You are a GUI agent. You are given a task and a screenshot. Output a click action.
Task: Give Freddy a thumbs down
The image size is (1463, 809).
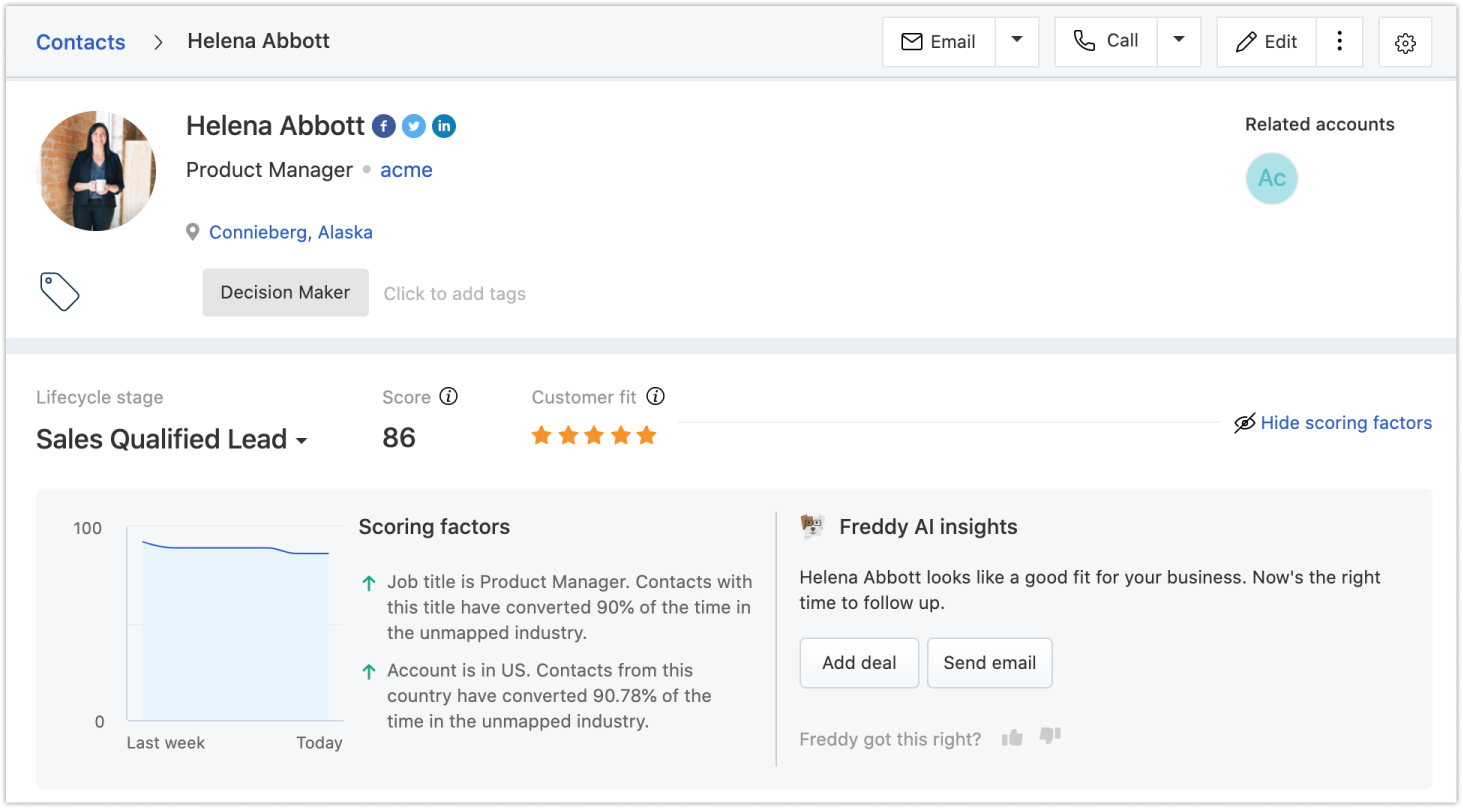[x=1049, y=737]
